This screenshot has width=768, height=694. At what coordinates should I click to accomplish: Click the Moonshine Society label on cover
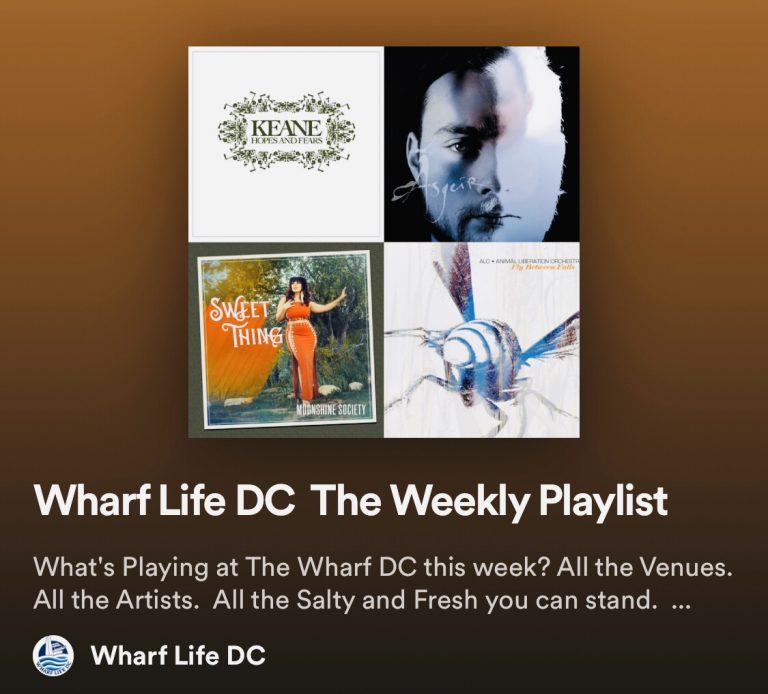click(x=333, y=409)
